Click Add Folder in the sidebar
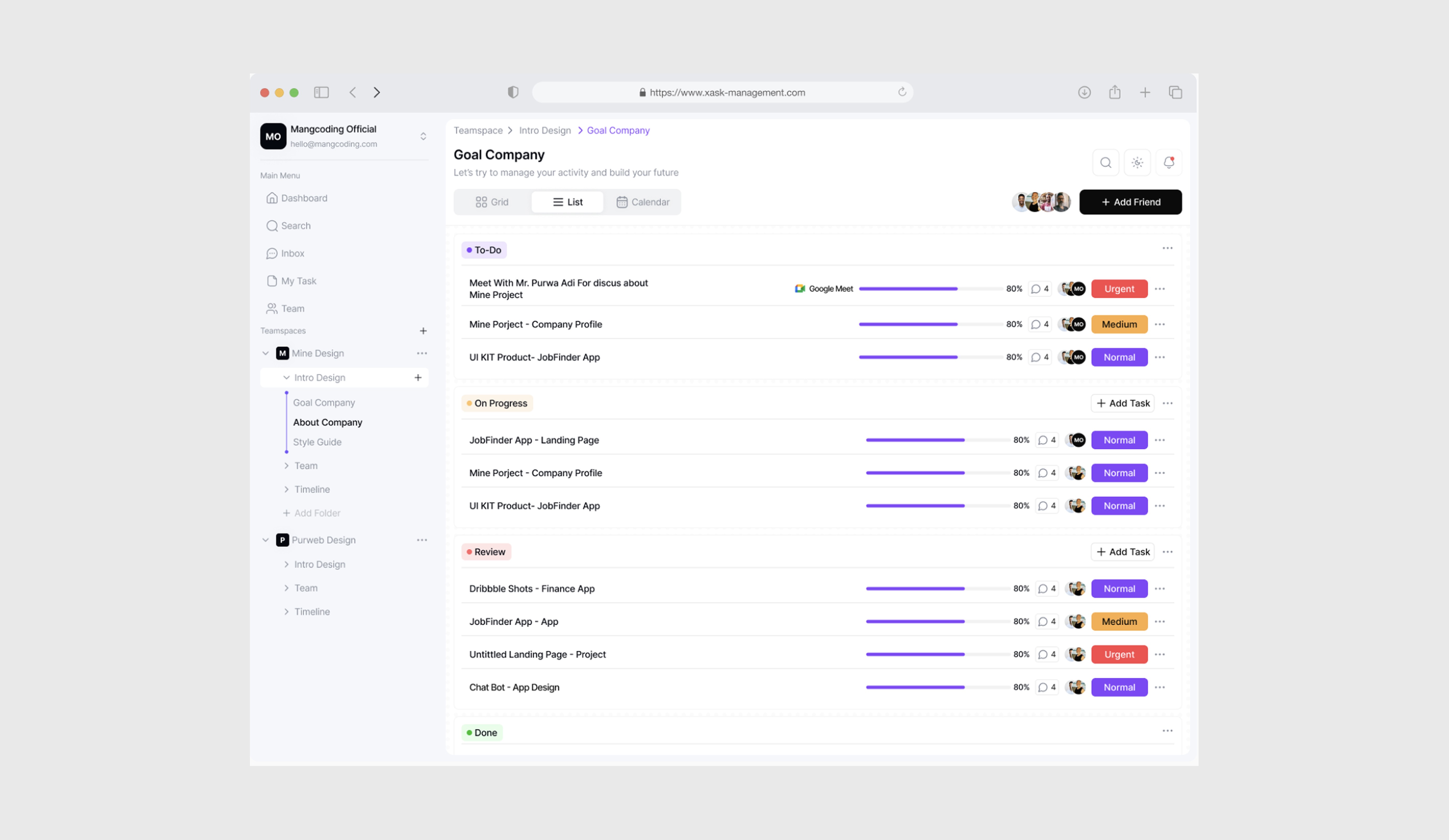 click(x=312, y=513)
